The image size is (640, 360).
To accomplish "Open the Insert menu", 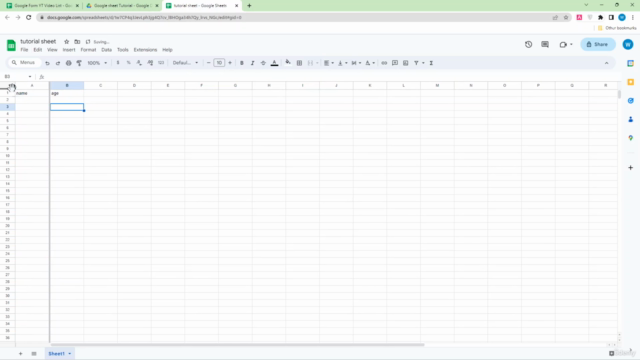I will click(x=69, y=50).
